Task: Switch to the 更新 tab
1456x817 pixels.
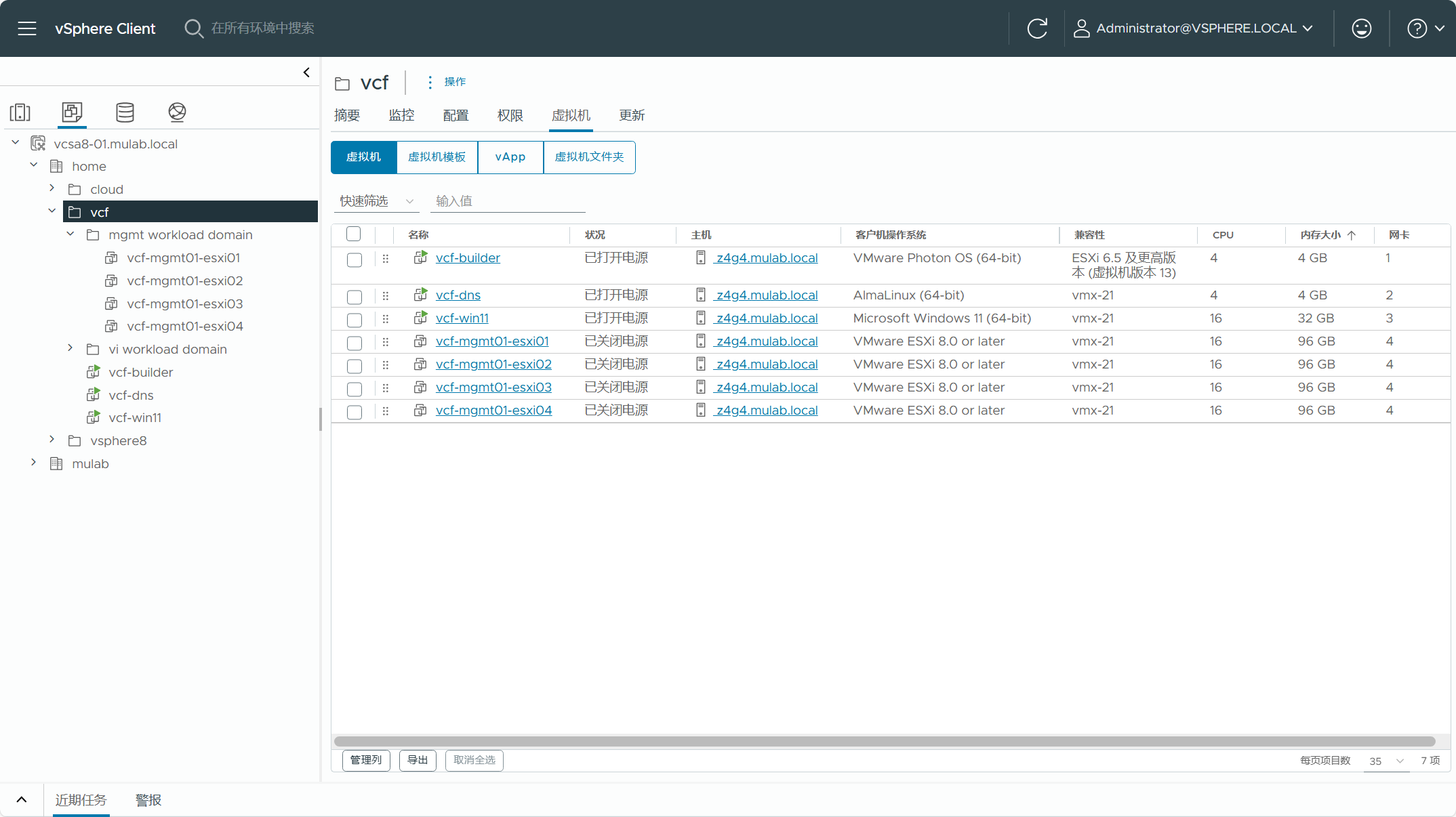Action: point(632,115)
